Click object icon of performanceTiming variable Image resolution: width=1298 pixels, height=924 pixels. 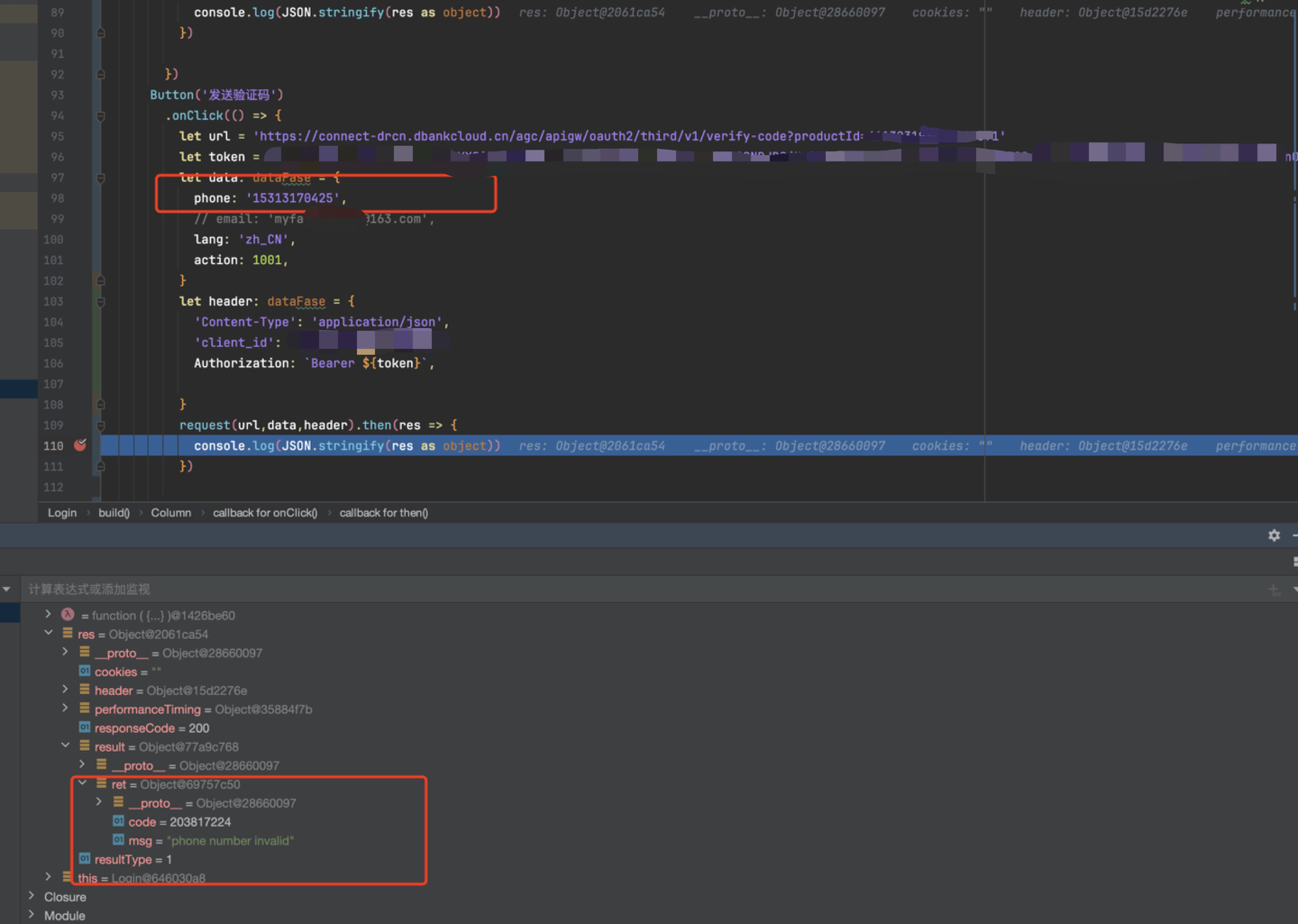tap(85, 709)
